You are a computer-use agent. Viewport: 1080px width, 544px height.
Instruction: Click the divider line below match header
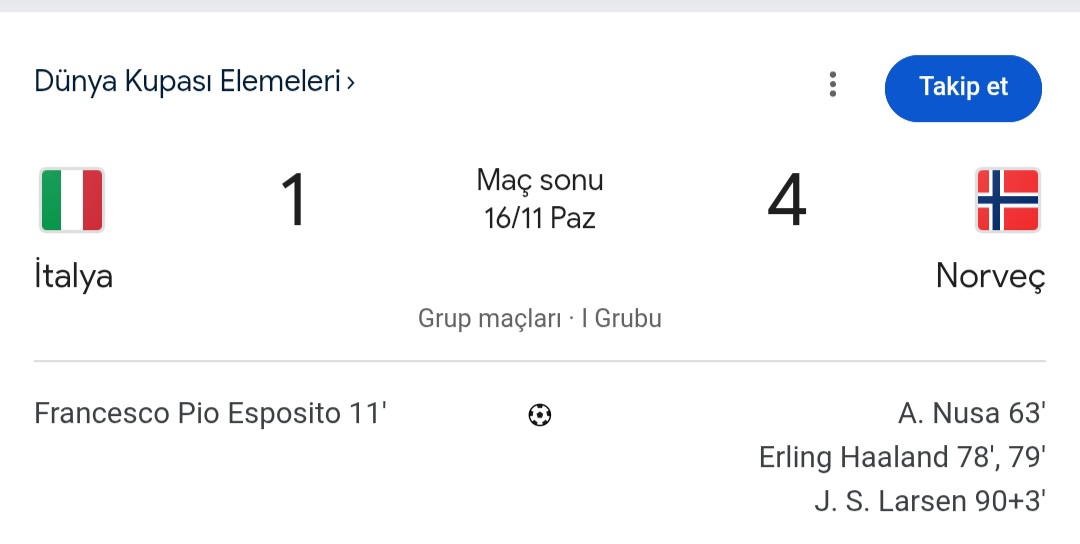click(540, 361)
